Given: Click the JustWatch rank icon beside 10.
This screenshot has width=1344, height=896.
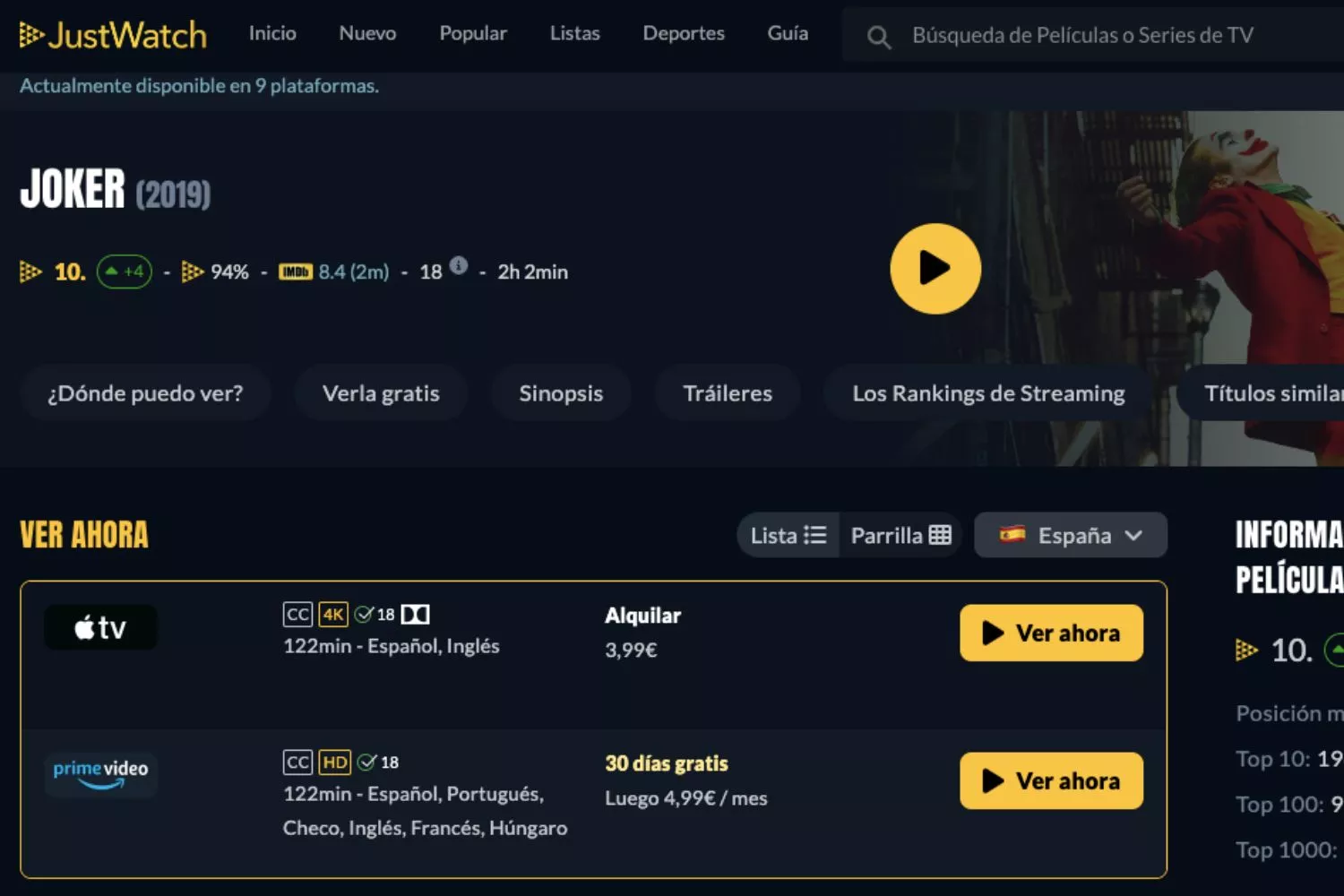Looking at the screenshot, I should (30, 271).
